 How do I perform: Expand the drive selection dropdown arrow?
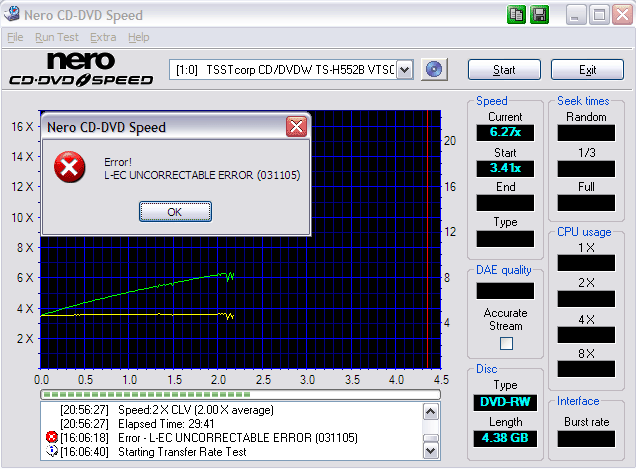[x=404, y=70]
